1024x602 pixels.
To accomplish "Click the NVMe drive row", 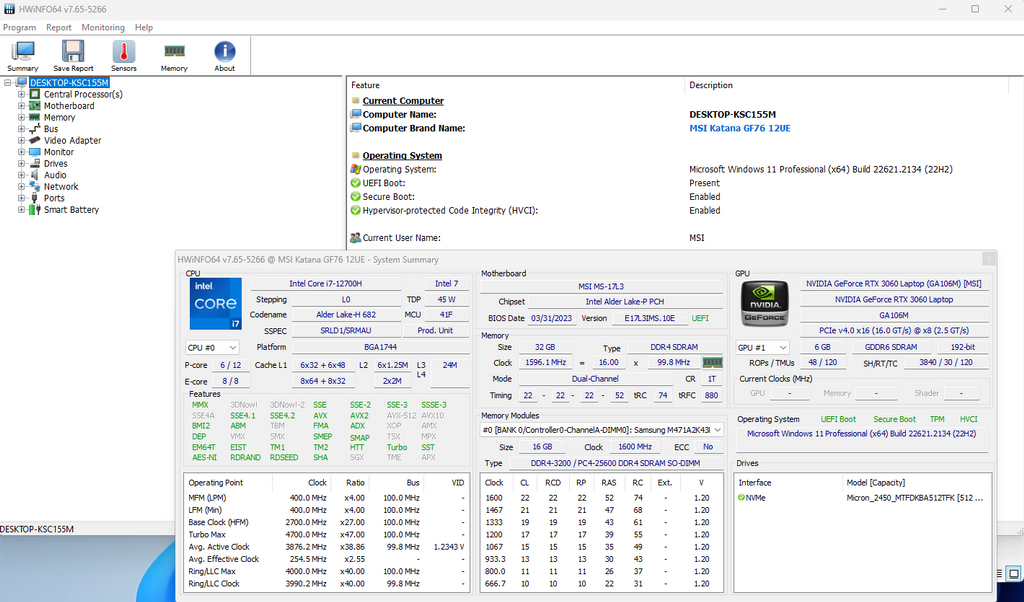I will pos(862,498).
